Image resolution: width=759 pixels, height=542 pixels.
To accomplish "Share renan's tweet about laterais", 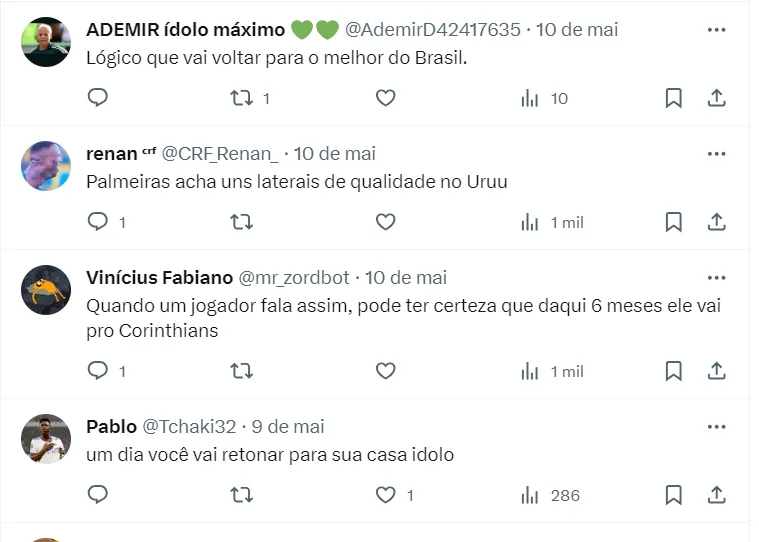I will pyautogui.click(x=716, y=222).
